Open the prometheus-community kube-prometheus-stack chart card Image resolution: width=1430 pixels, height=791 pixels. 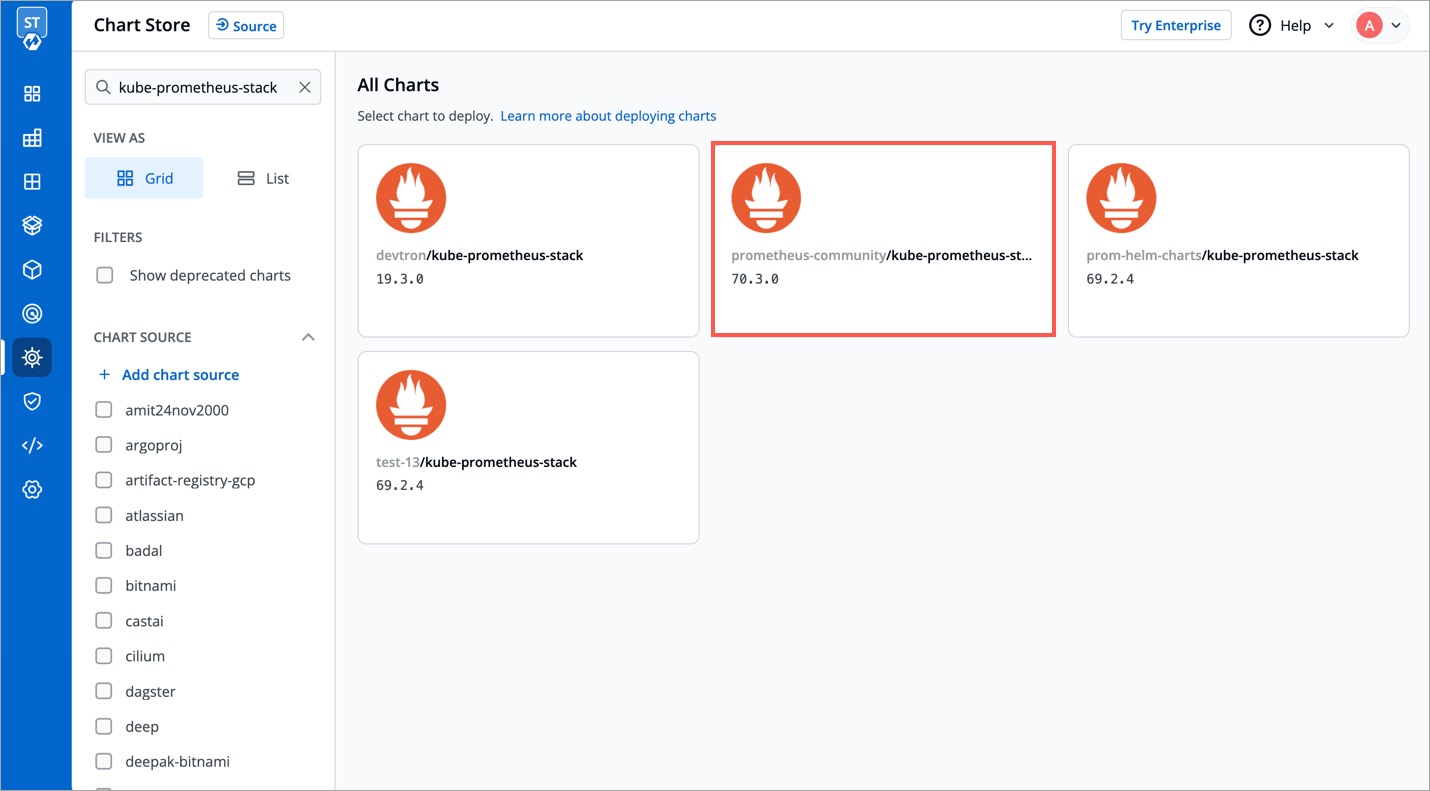883,240
